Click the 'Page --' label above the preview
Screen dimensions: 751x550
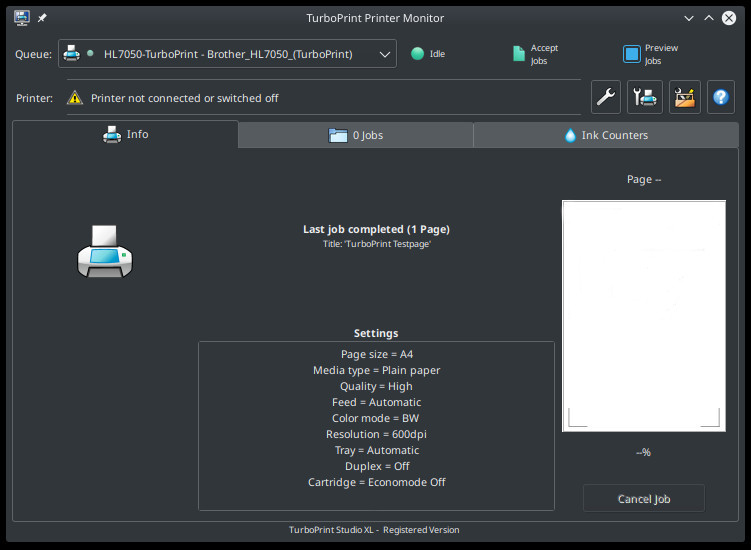pyautogui.click(x=644, y=179)
